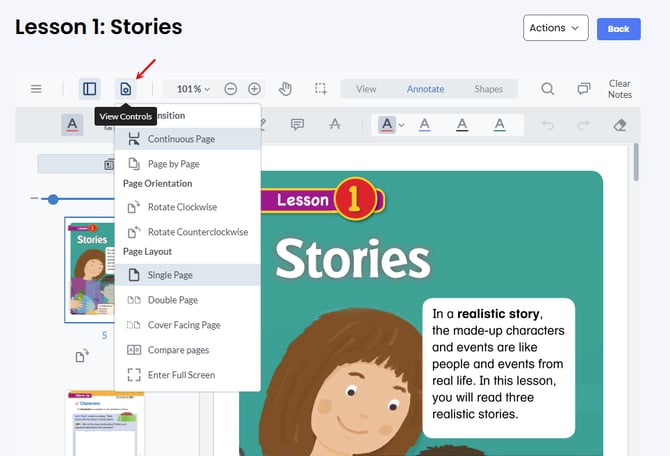Screen dimensions: 670x456
Task: Click the thumbnail size slider handle
Action: coord(53,199)
